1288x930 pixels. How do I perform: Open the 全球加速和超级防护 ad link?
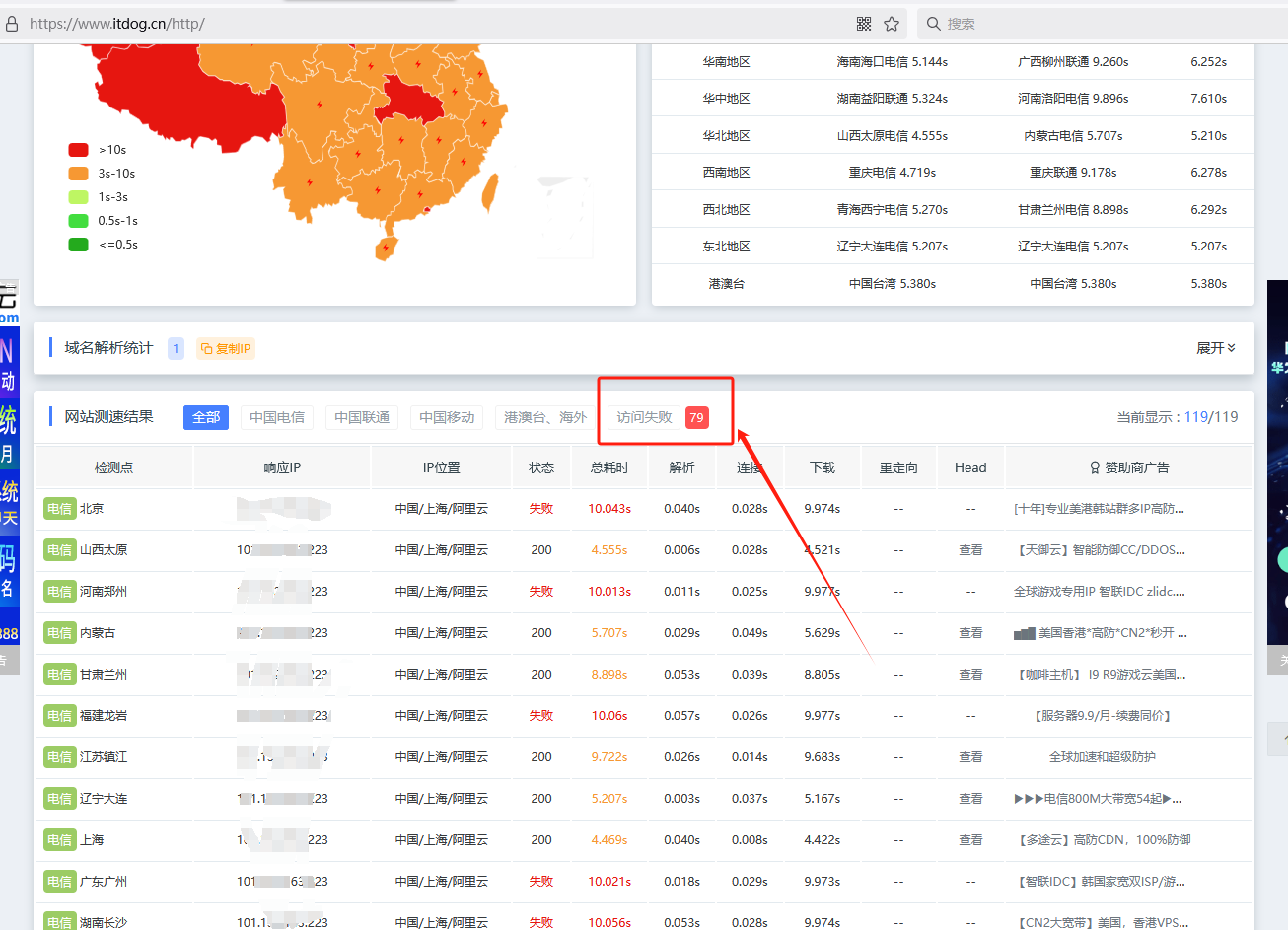[1103, 757]
